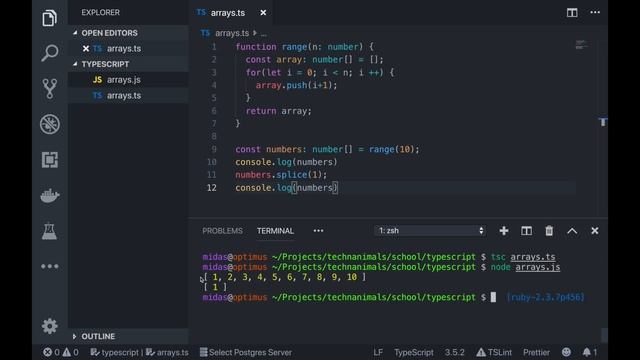Open the notifications bell

[590, 352]
